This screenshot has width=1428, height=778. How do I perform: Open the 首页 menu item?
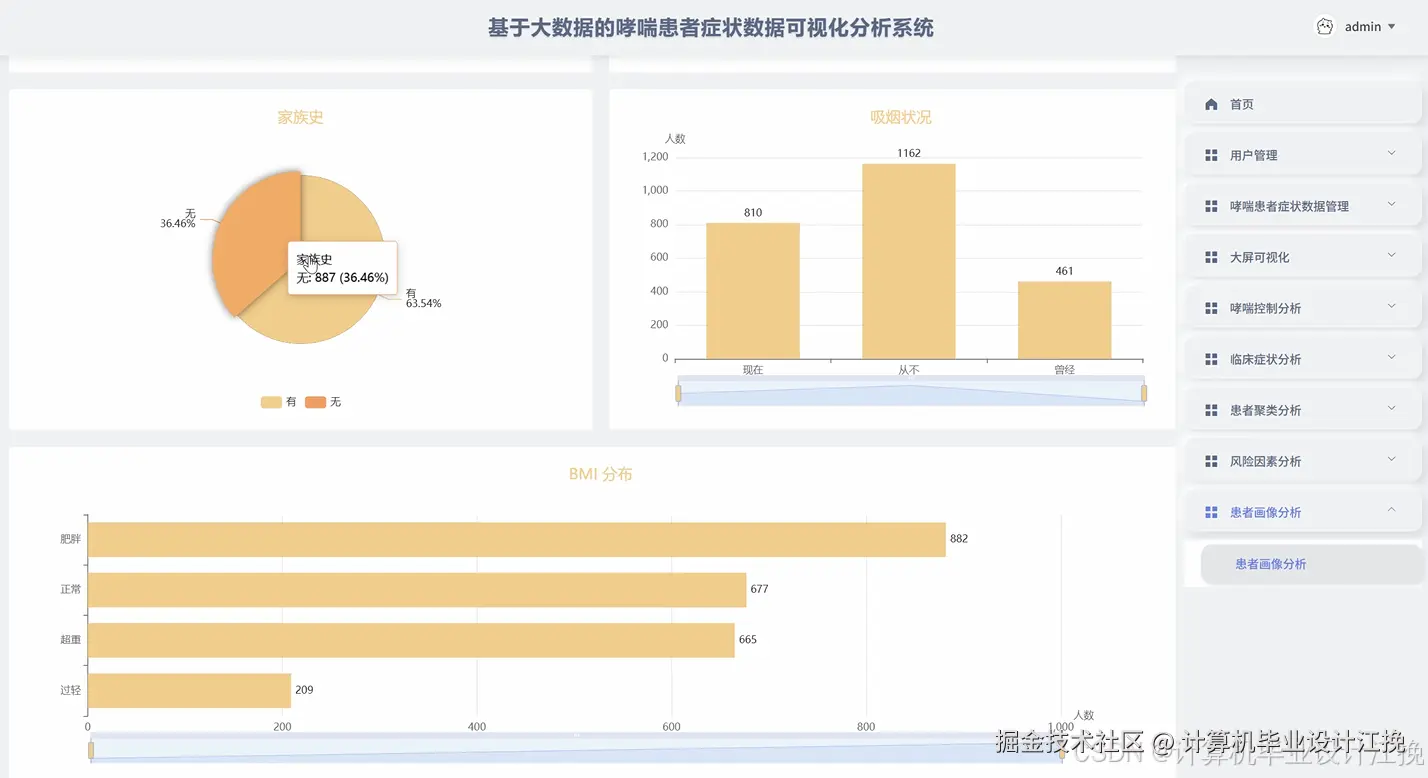click(x=1303, y=104)
